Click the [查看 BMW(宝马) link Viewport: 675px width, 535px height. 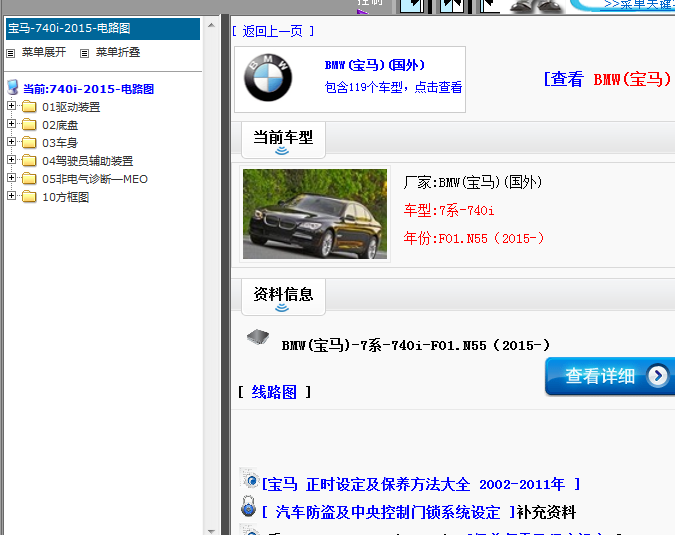pos(608,79)
